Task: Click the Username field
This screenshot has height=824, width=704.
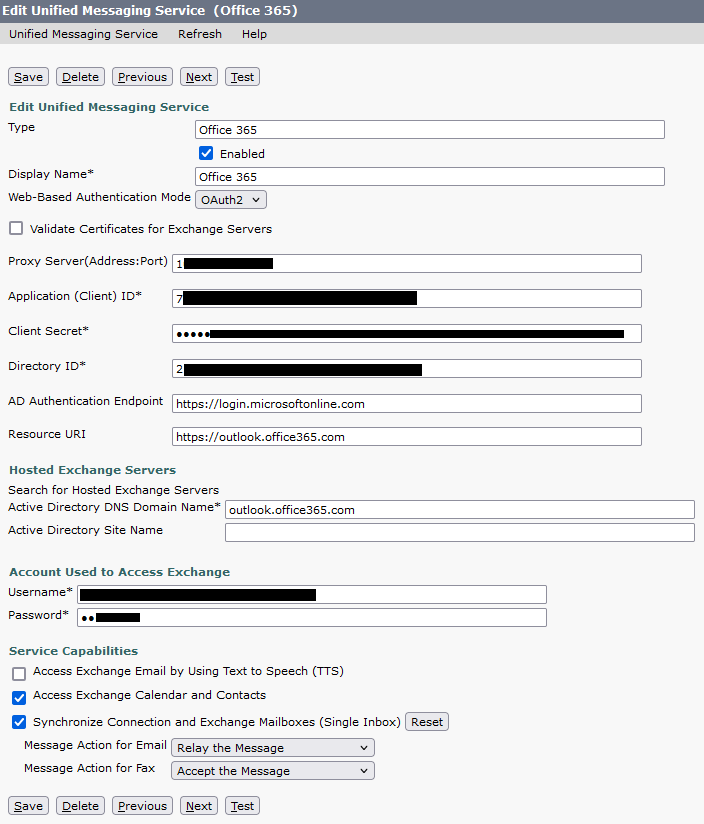Action: (312, 594)
